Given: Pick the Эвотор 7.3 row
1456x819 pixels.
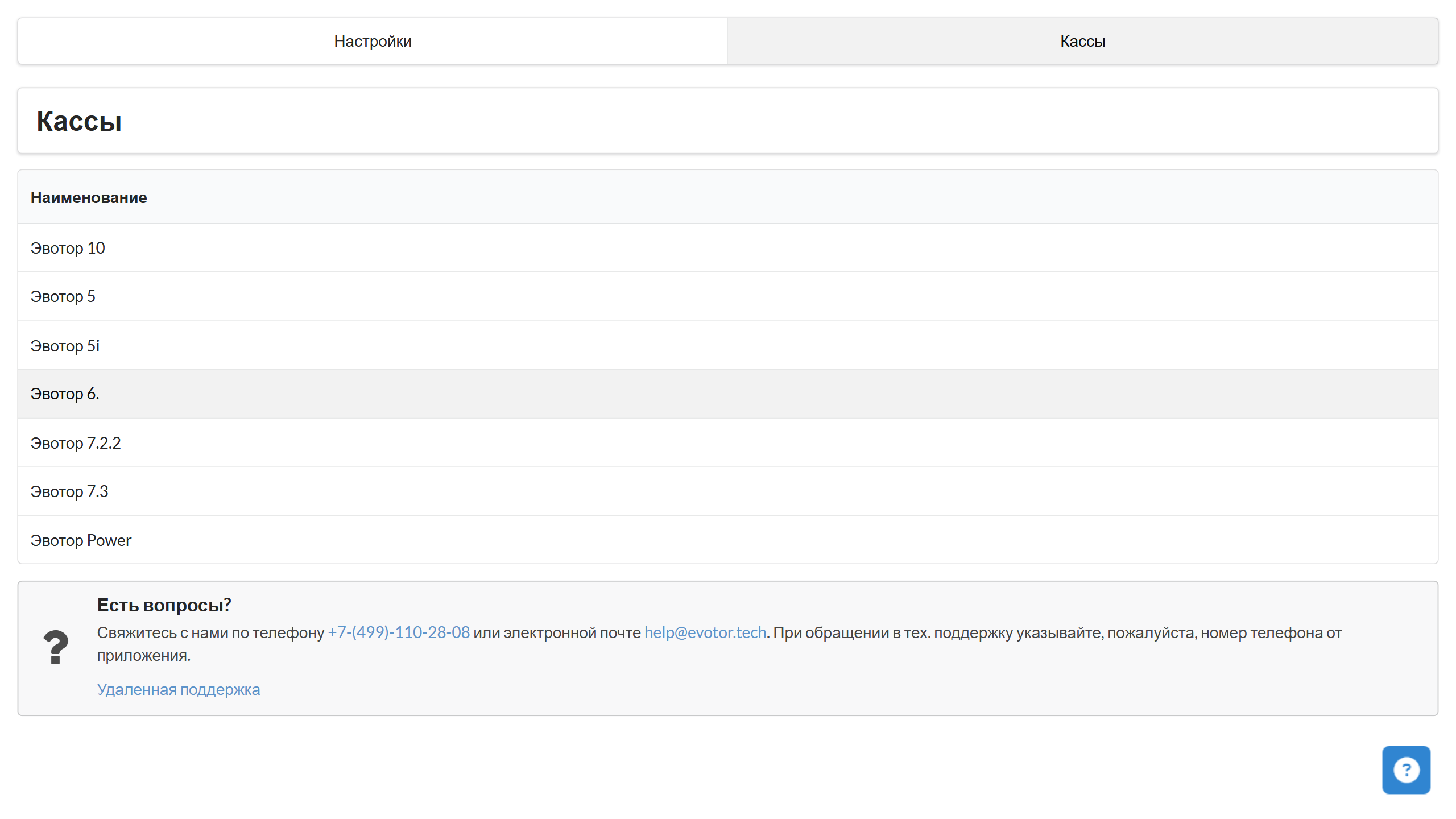Looking at the screenshot, I should [x=728, y=491].
